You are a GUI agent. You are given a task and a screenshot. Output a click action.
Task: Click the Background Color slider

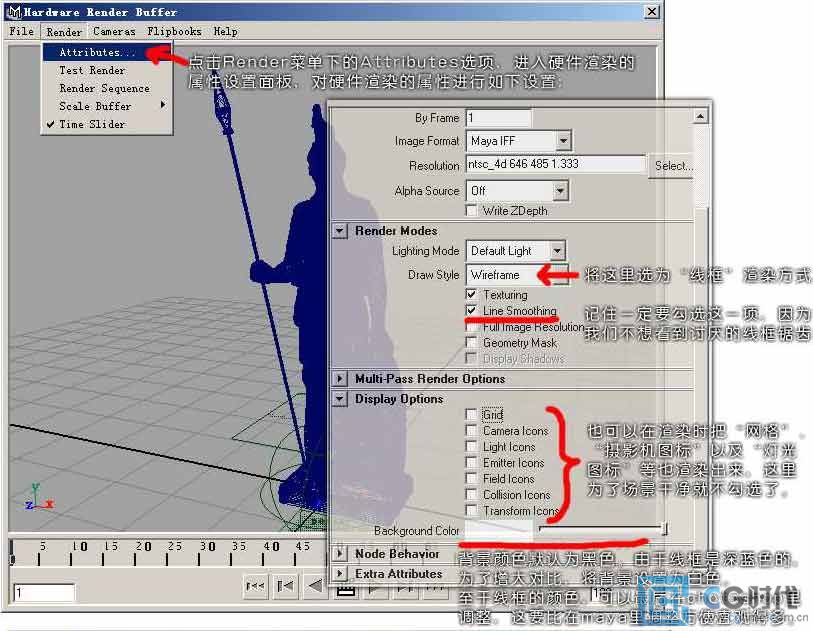click(603, 529)
